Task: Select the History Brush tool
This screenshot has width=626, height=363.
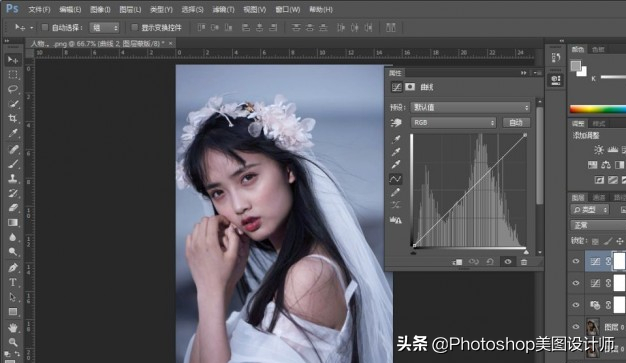Action: tap(13, 193)
